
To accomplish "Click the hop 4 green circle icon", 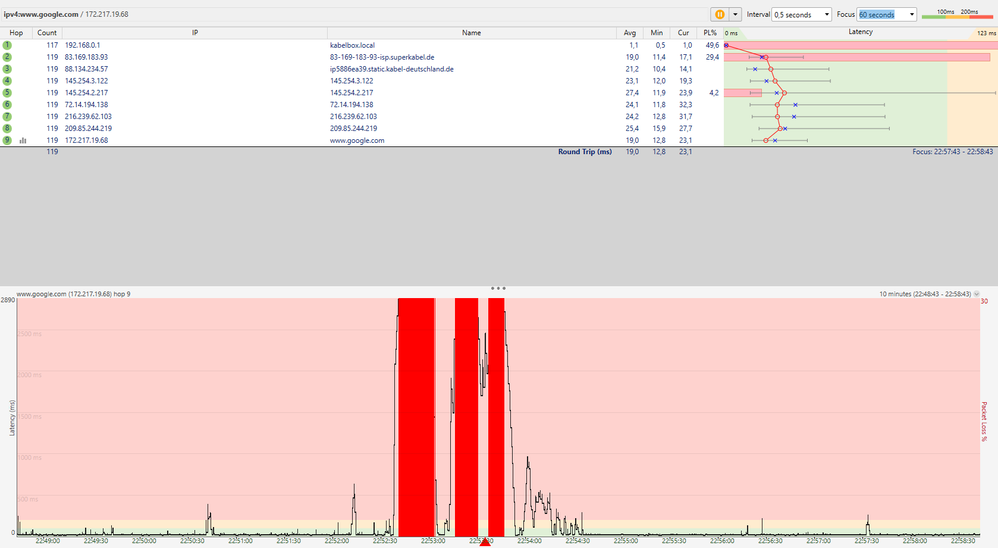I will click(7, 81).
